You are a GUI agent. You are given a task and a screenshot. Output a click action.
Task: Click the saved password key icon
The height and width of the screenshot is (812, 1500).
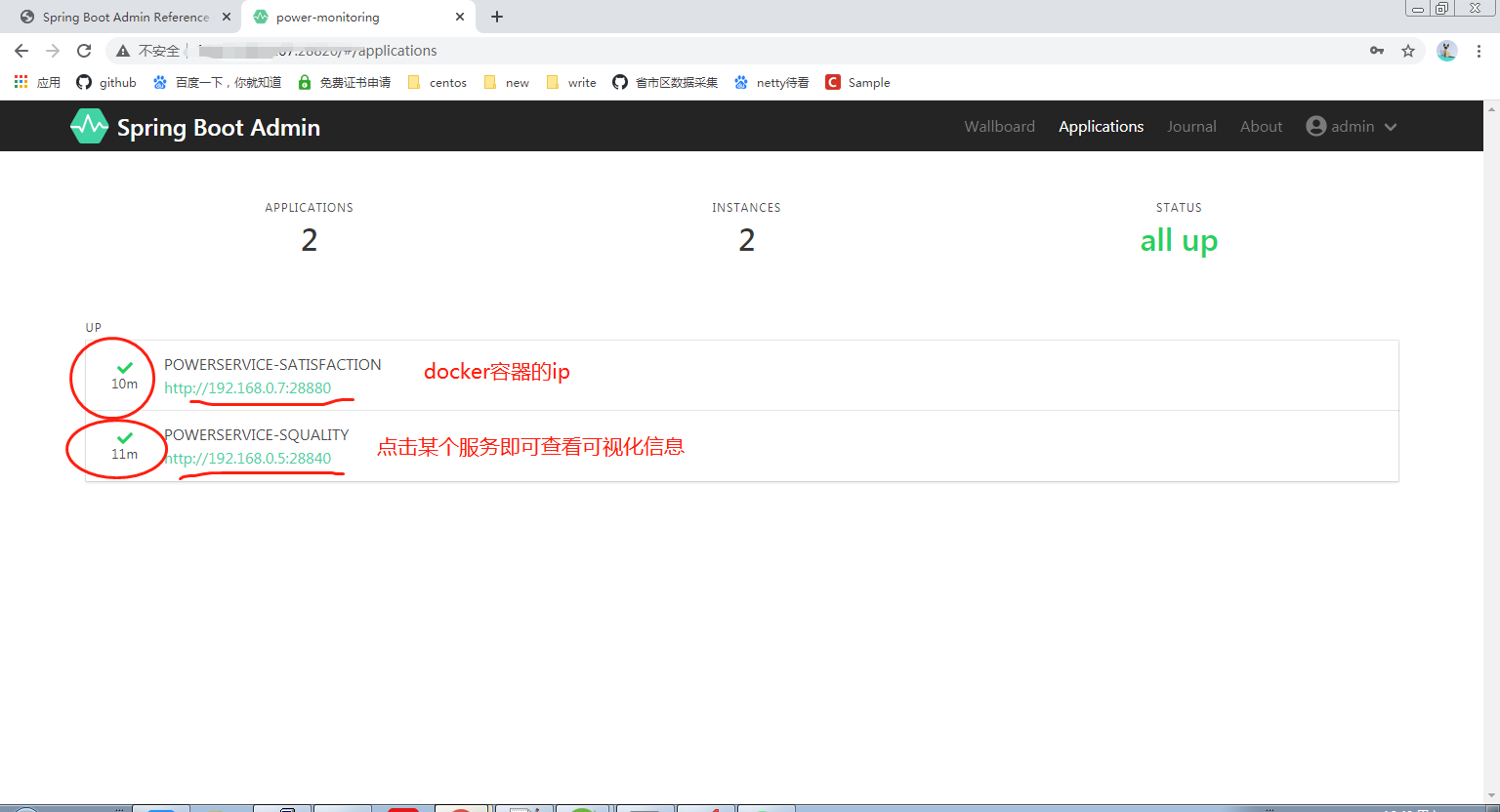click(x=1377, y=51)
